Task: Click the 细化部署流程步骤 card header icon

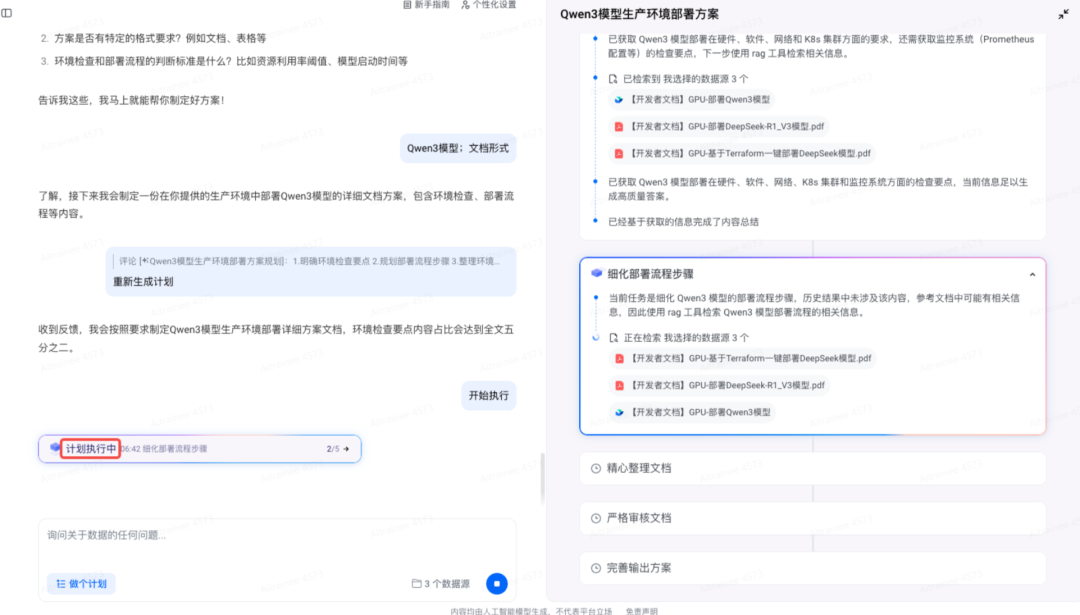Action: click(x=596, y=273)
